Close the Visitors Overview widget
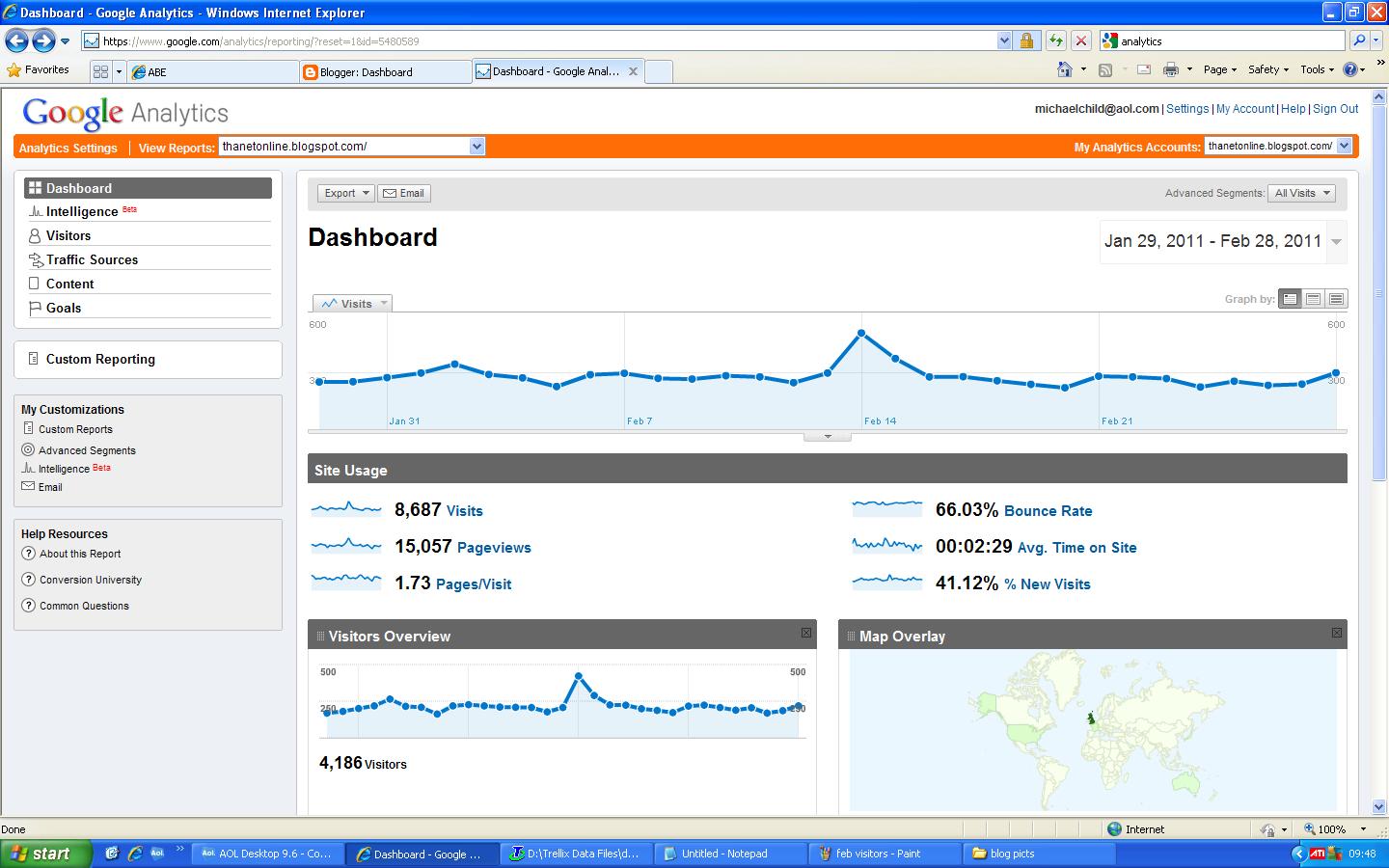The image size is (1389, 868). click(x=806, y=633)
